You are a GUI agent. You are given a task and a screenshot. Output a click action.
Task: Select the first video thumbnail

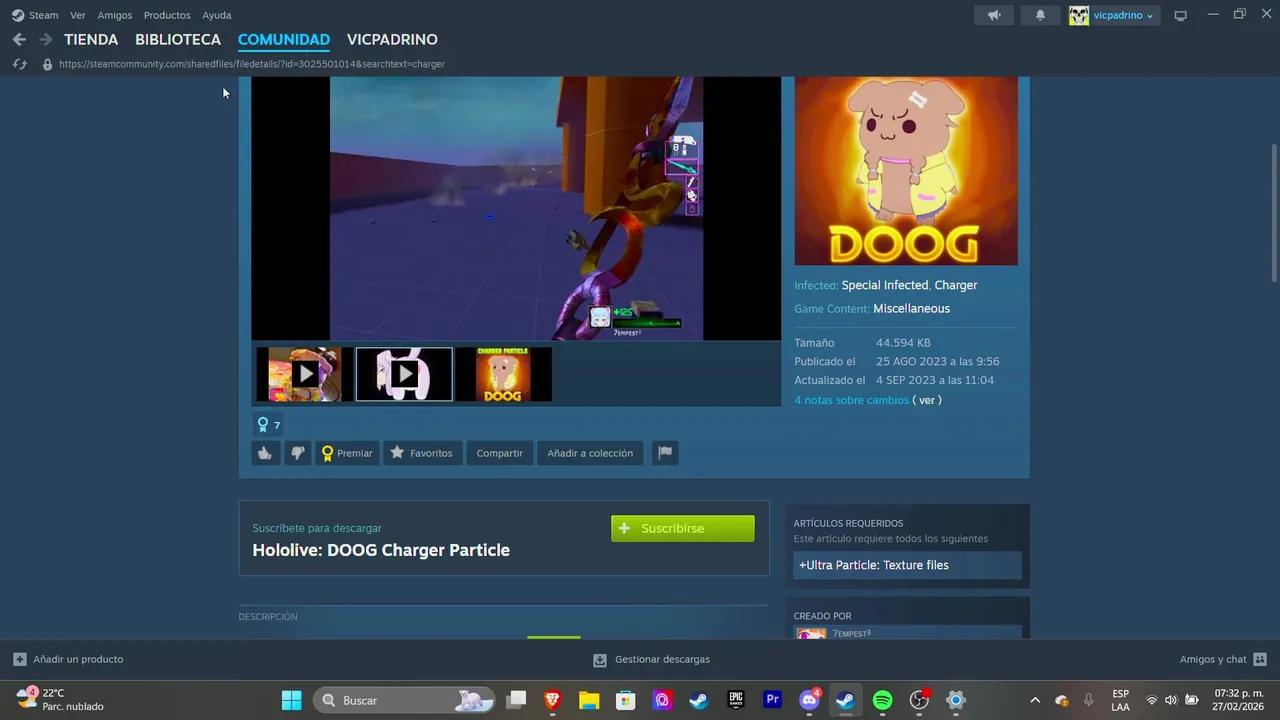pos(305,374)
